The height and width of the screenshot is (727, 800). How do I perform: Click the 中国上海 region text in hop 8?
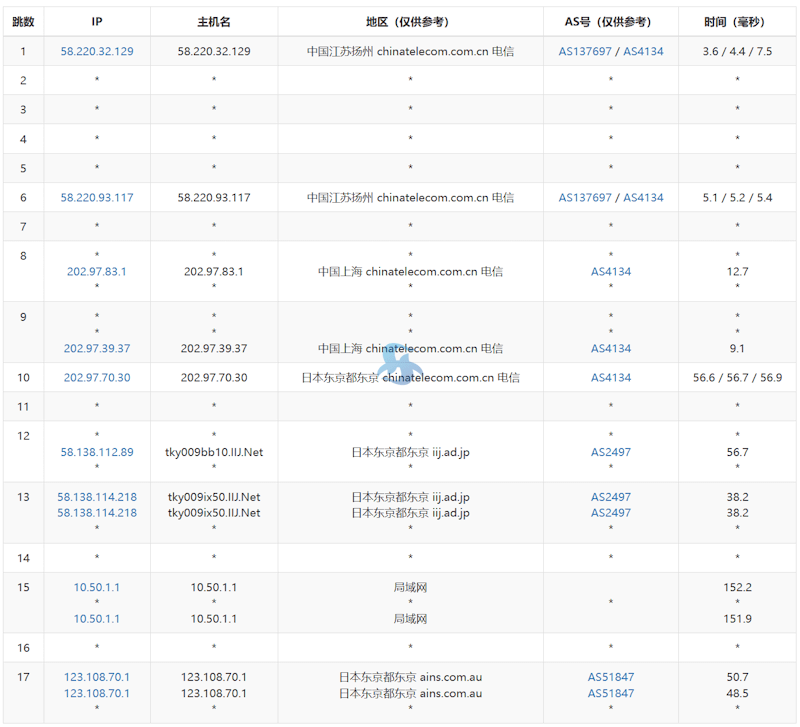click(x=340, y=272)
